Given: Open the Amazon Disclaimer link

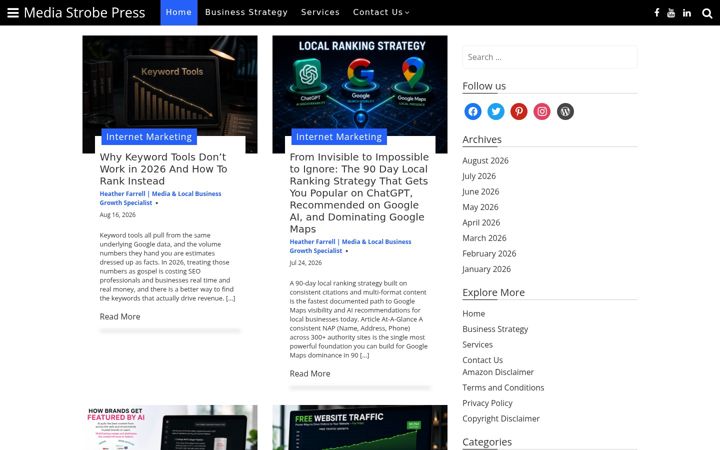Looking at the screenshot, I should pyautogui.click(x=498, y=372).
